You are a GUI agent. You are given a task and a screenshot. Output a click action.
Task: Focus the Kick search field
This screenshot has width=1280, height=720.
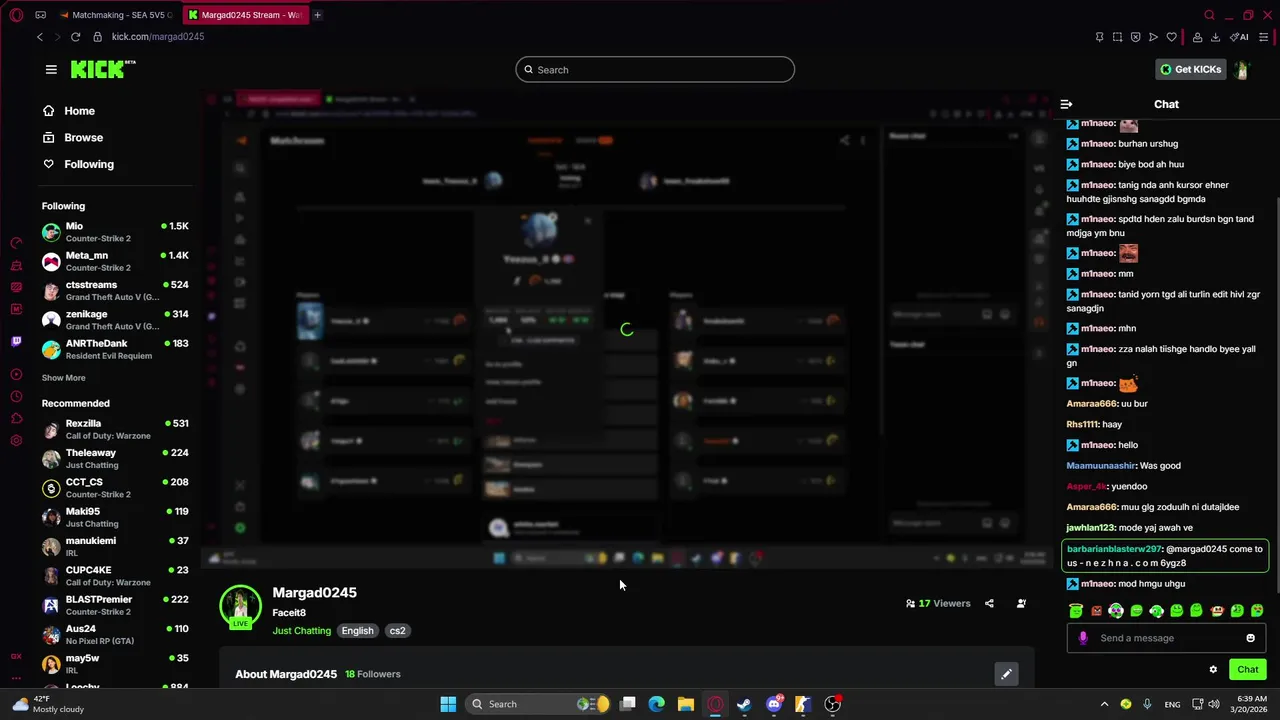(x=655, y=70)
